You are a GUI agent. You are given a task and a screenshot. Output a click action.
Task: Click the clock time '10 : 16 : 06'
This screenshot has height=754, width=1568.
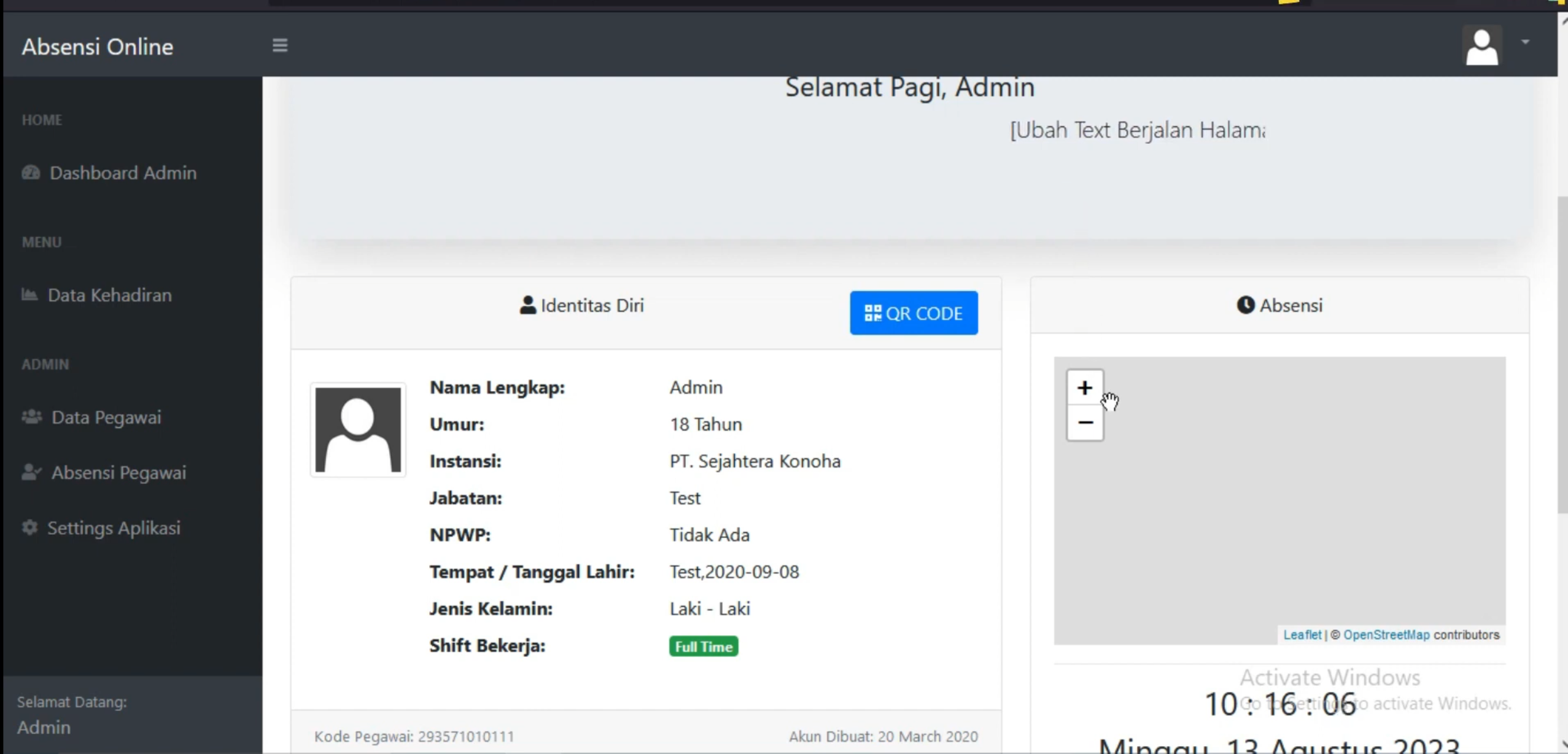click(x=1280, y=704)
